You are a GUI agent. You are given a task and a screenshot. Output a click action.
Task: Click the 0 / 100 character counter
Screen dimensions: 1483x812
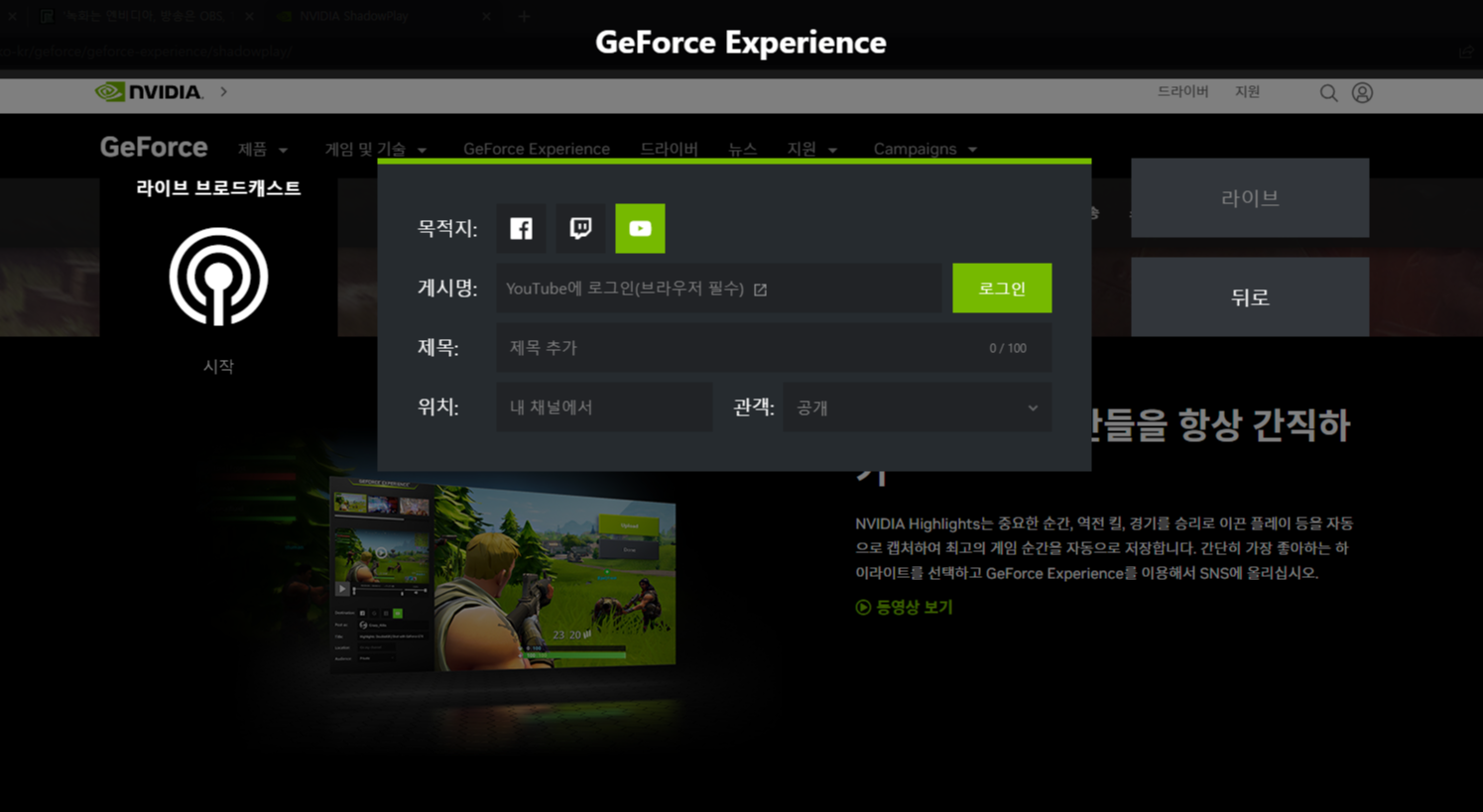pos(1008,348)
